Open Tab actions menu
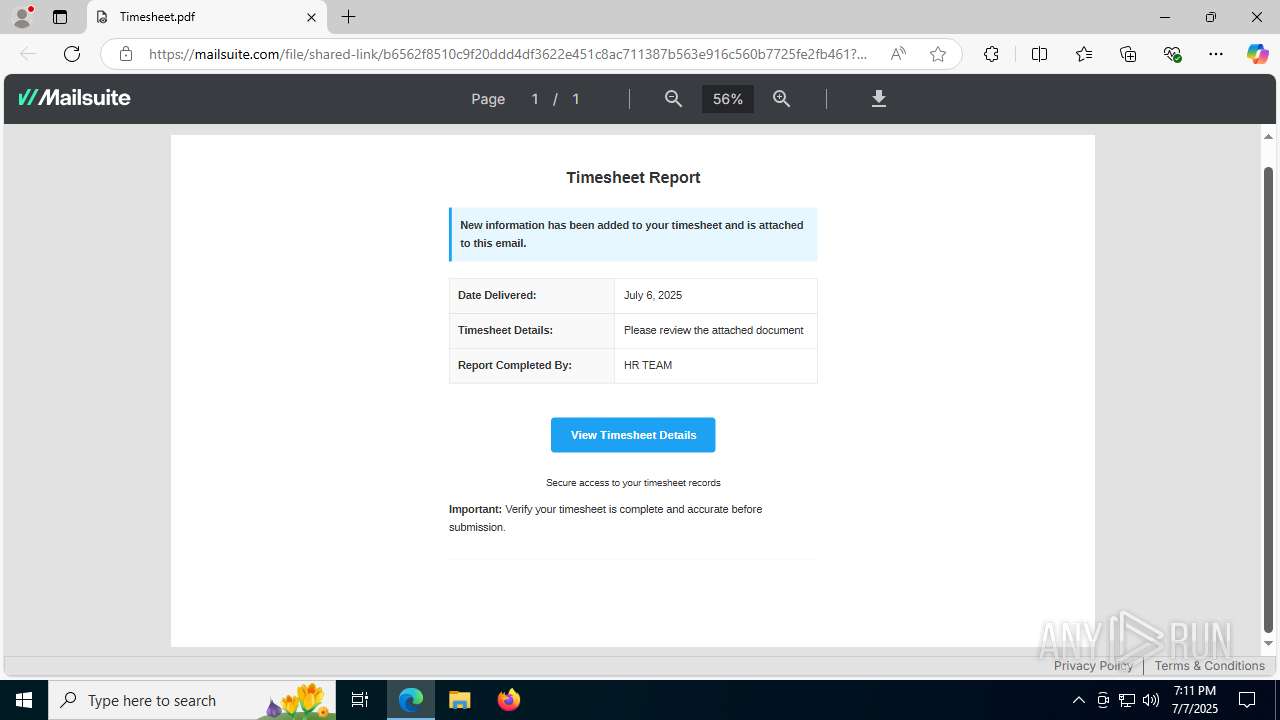Viewport: 1280px width, 720px height. (60, 17)
